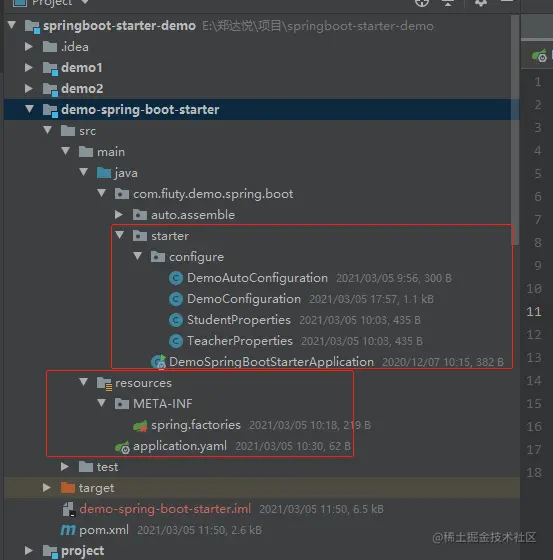Click the springboot-starter-demo module icon

pyautogui.click(x=32, y=26)
